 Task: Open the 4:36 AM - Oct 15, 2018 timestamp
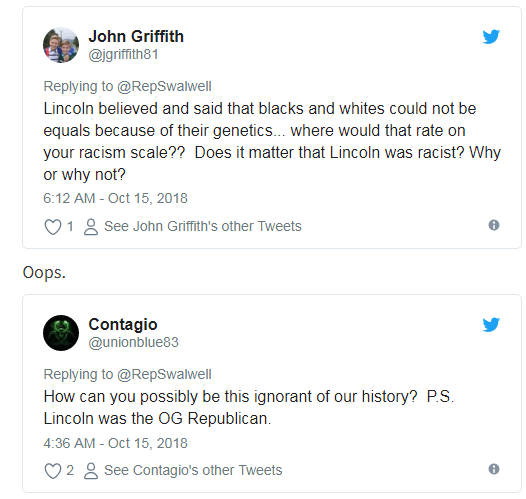115,443
